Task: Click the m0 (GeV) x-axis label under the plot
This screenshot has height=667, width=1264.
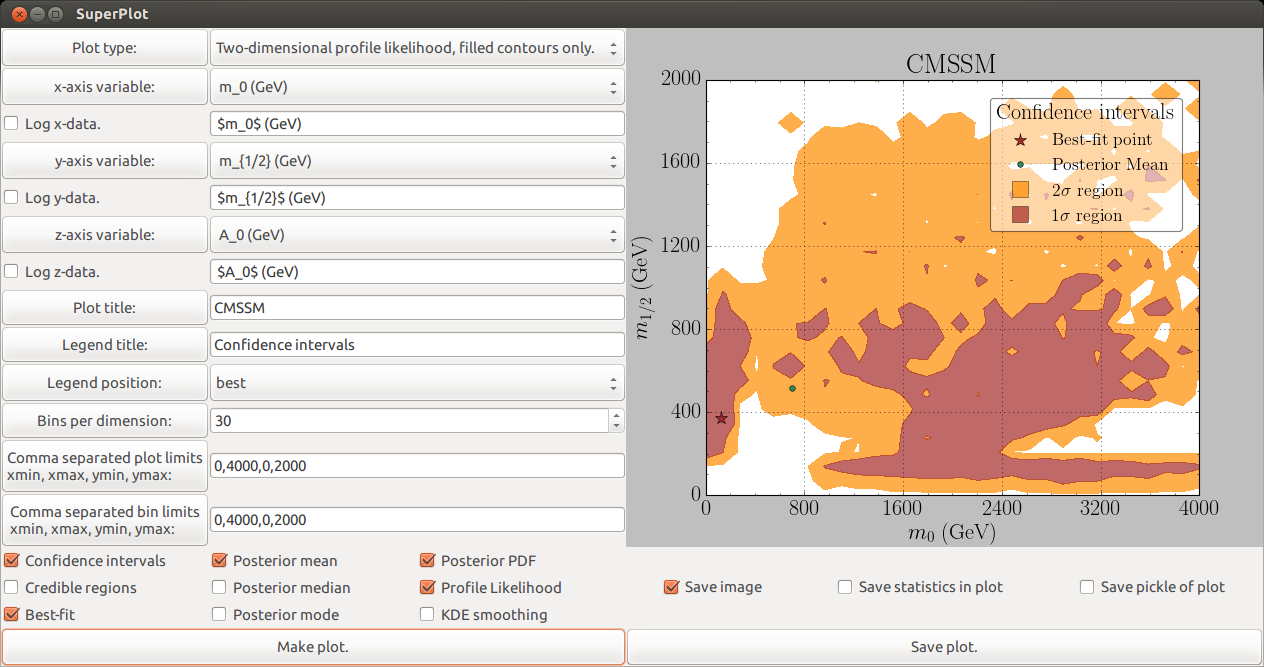Action: pyautogui.click(x=952, y=533)
